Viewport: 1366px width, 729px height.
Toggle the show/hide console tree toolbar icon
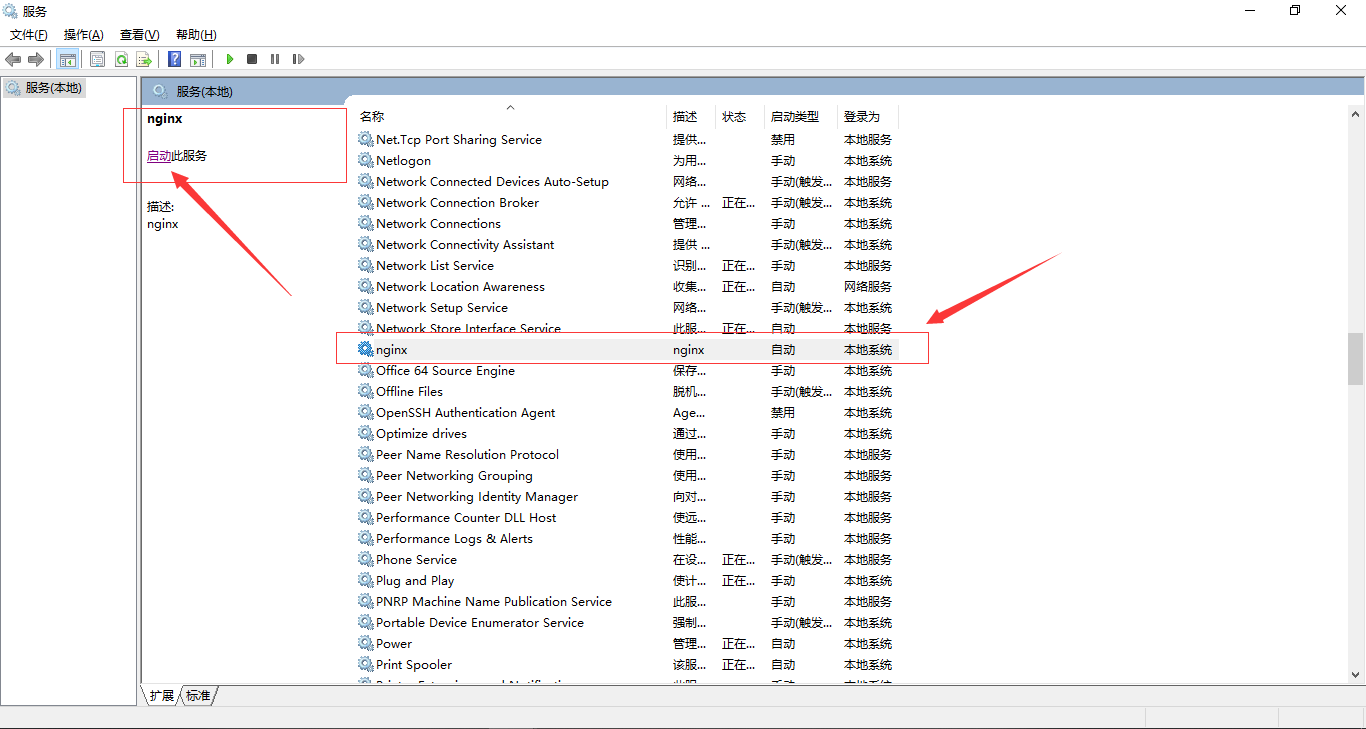[67, 59]
